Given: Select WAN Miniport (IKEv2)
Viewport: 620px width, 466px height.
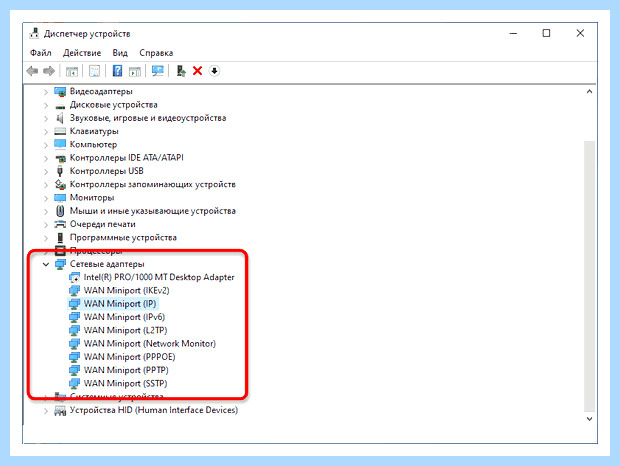Looking at the screenshot, I should [x=127, y=291].
